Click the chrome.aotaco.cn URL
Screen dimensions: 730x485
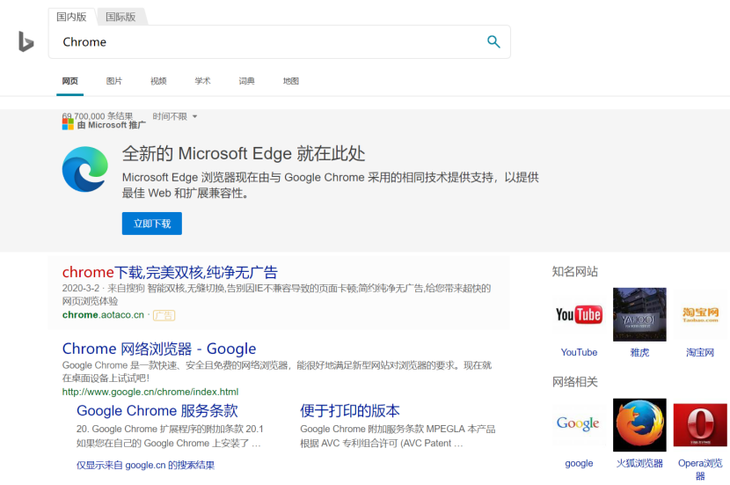tap(103, 315)
